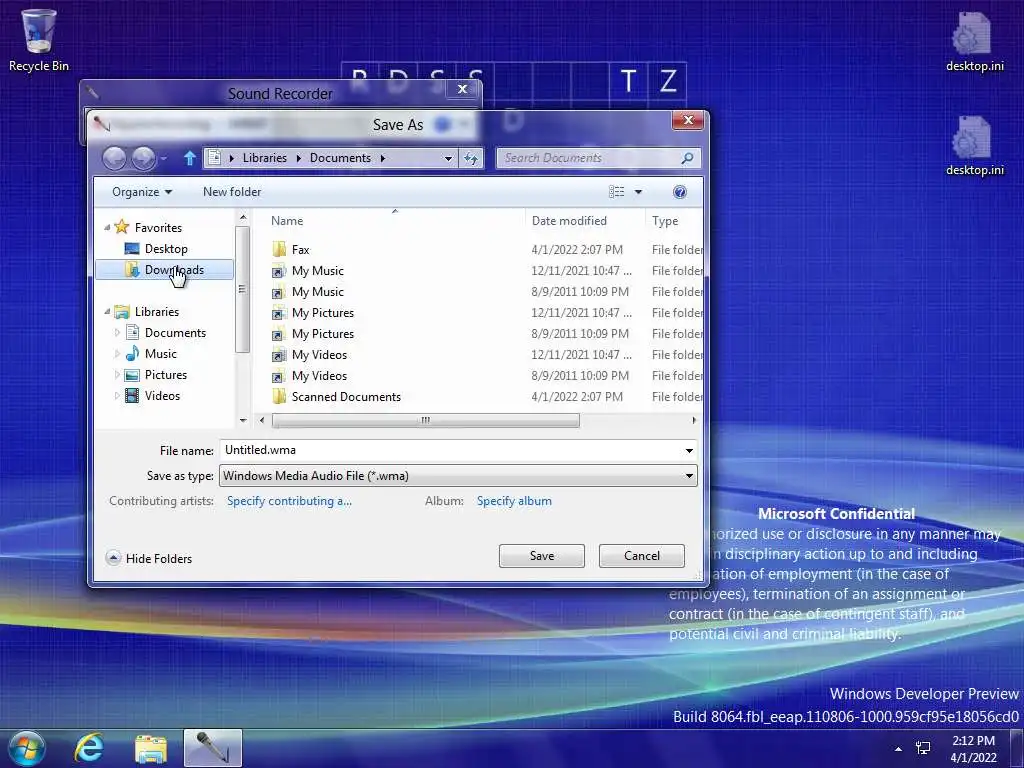
Task: Click Hide Folders button
Action: click(149, 558)
